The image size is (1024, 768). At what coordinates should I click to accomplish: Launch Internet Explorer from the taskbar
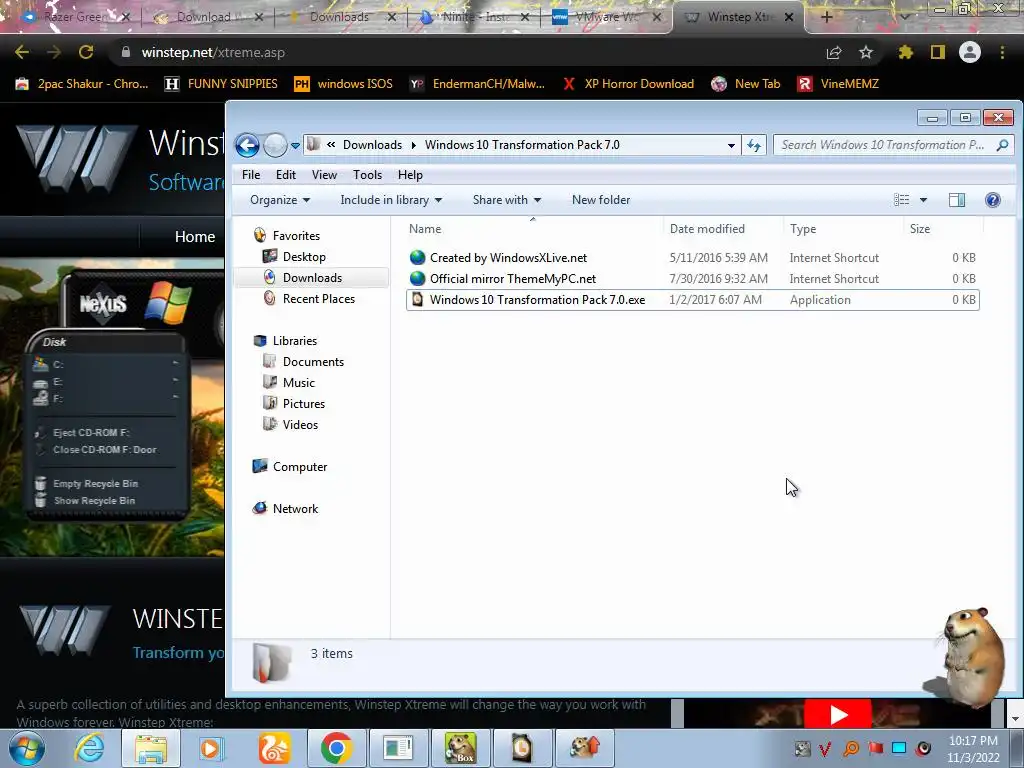[x=89, y=748]
